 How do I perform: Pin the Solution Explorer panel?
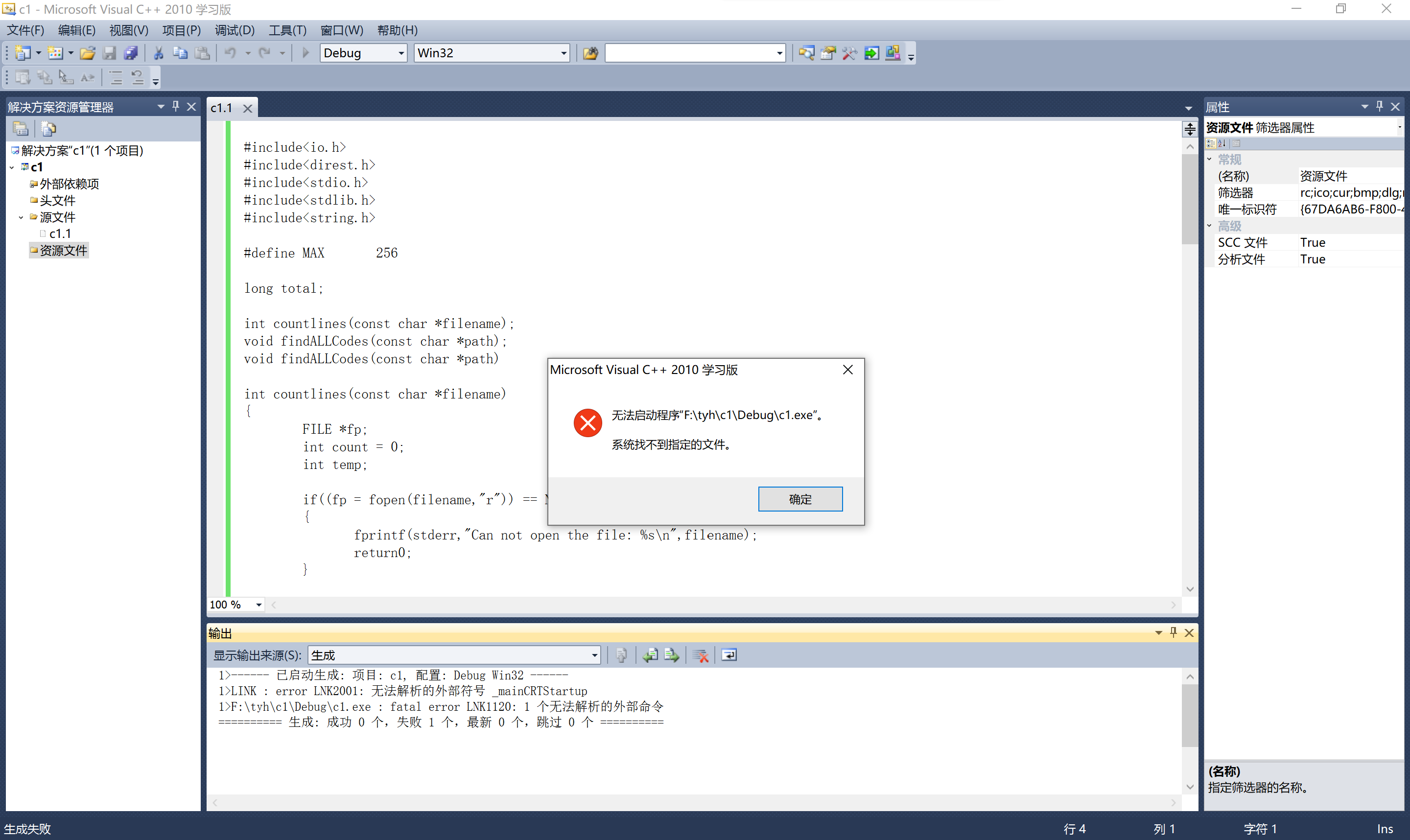coord(176,106)
